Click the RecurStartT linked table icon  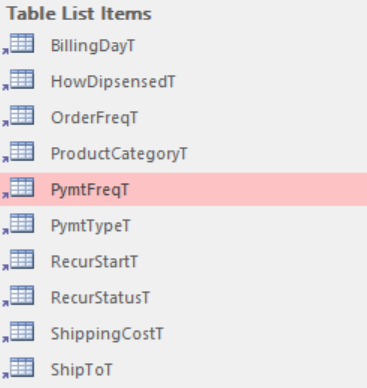18,260
